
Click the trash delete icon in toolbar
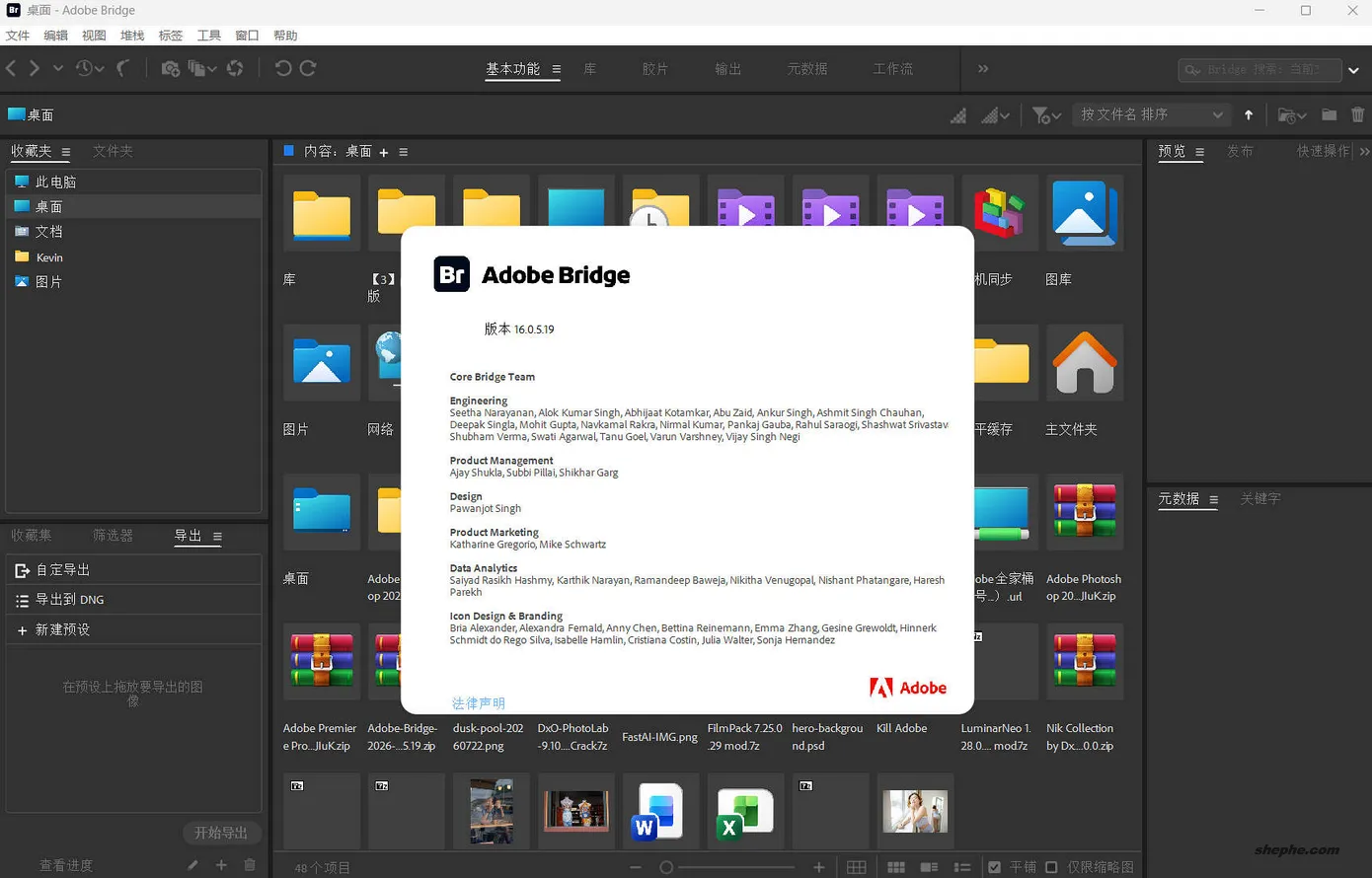point(1358,114)
